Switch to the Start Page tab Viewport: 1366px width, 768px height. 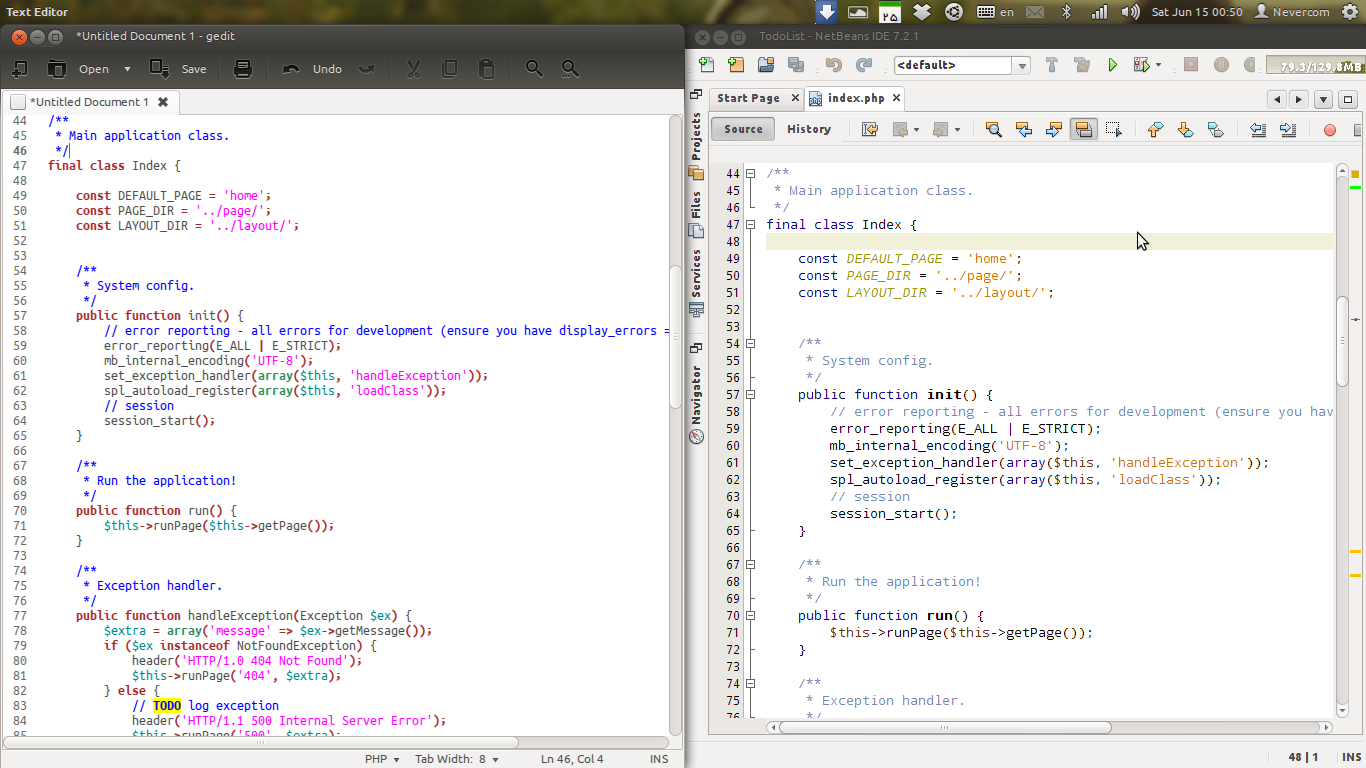(748, 98)
